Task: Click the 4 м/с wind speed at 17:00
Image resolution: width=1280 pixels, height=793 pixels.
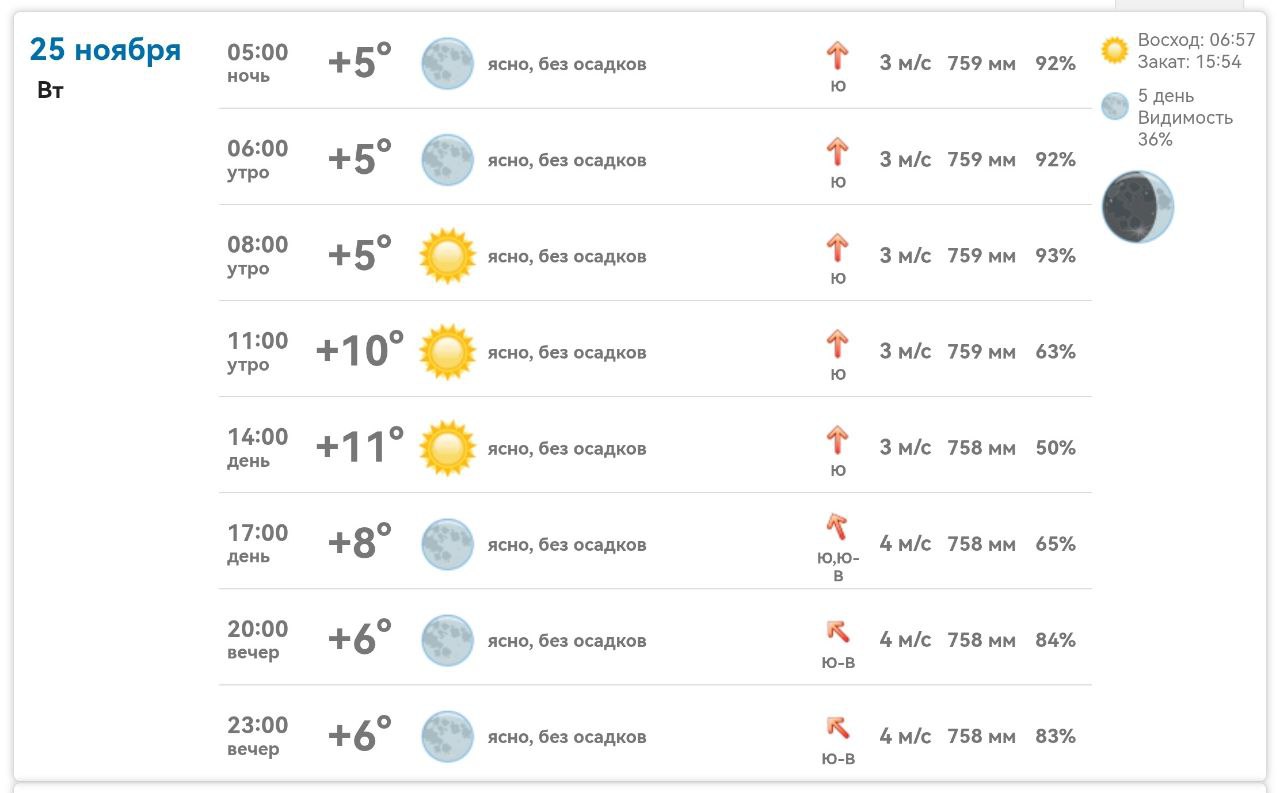Action: coord(905,544)
